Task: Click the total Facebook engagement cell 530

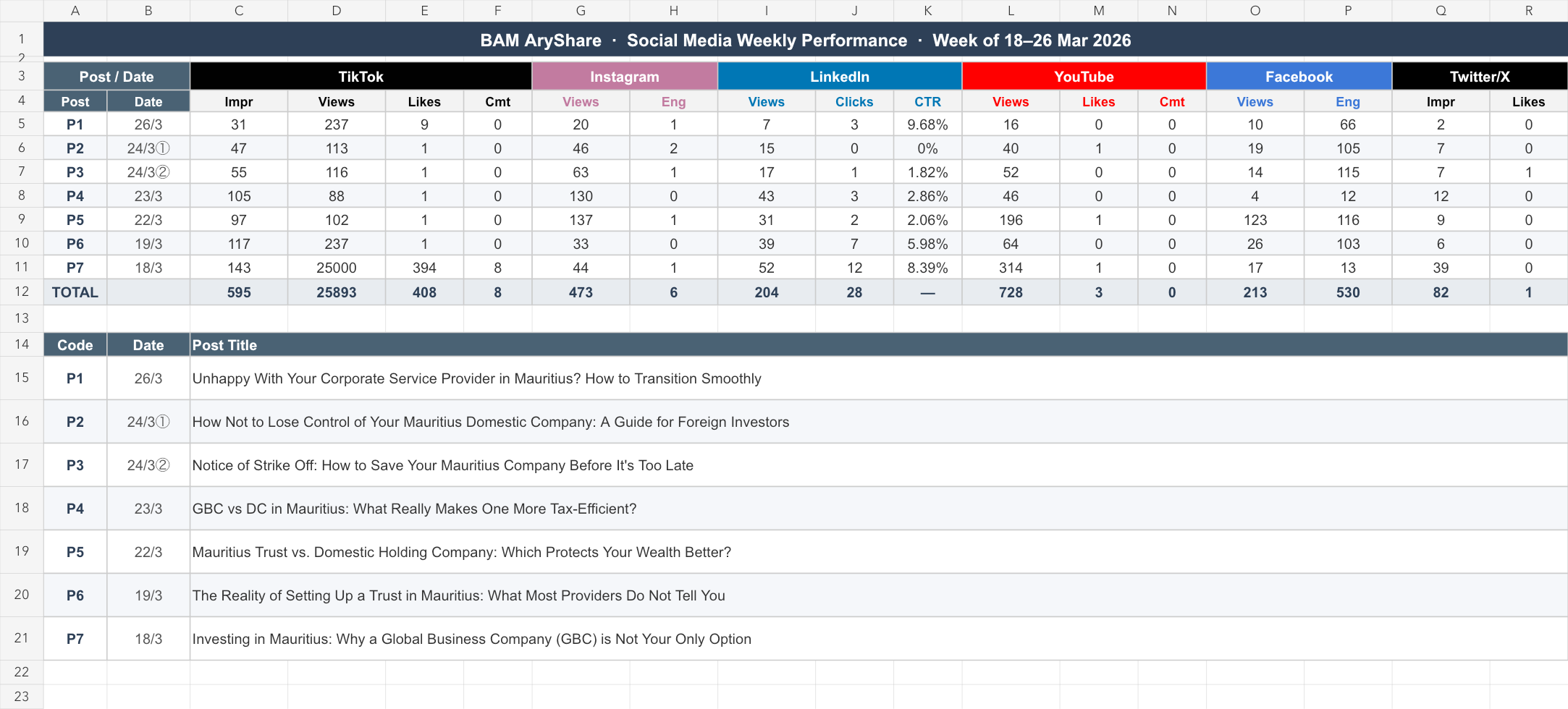Action: (x=1347, y=292)
